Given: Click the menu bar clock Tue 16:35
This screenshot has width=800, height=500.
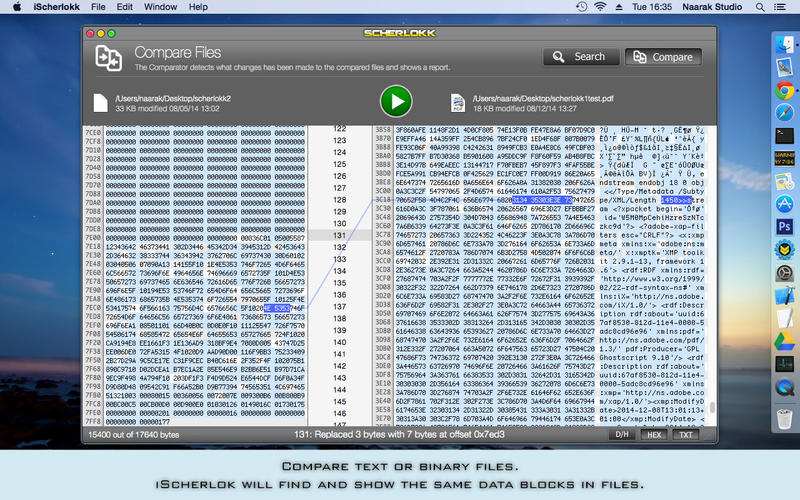Looking at the screenshot, I should point(652,7).
